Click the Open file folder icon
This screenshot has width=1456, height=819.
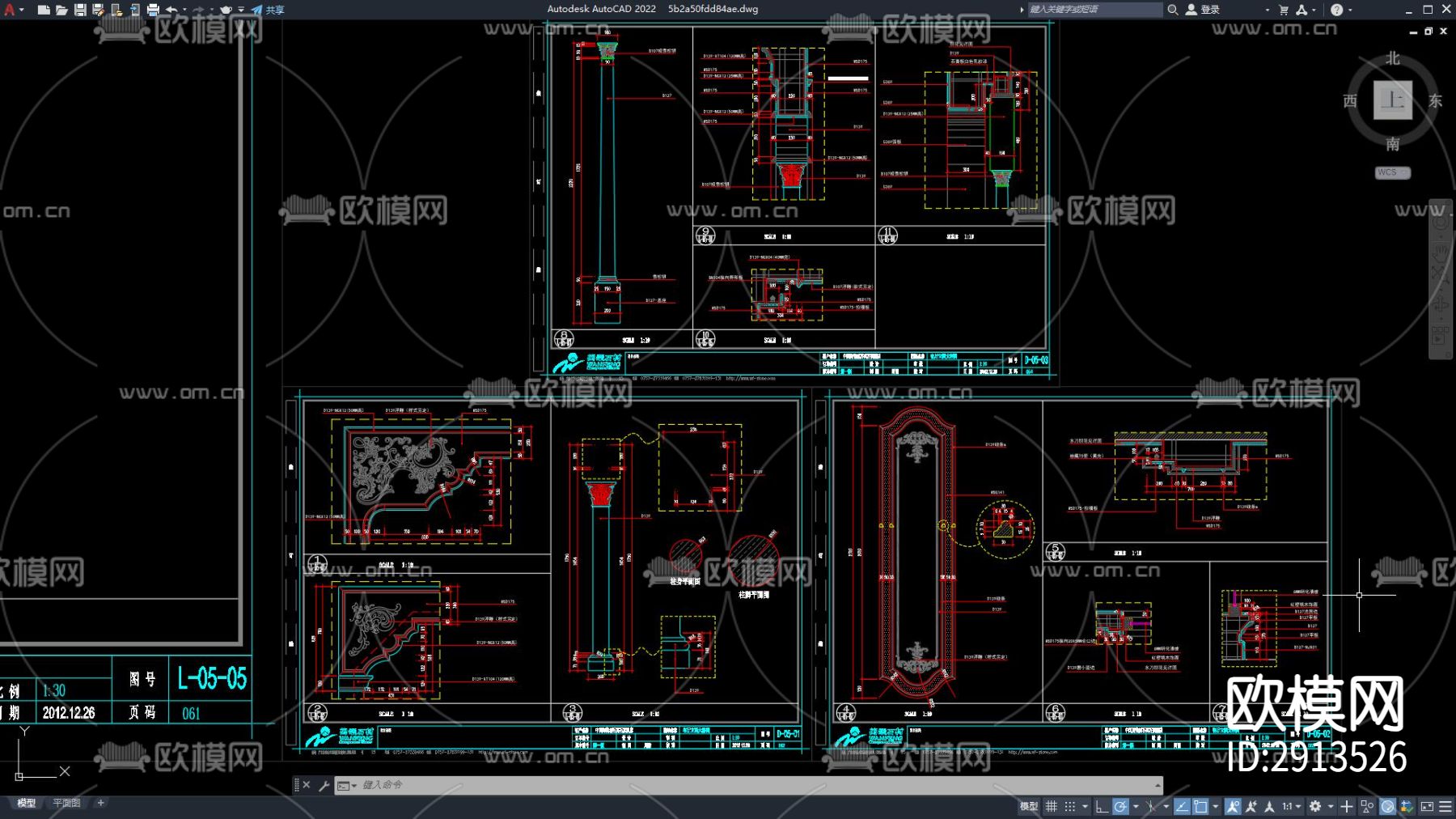[x=61, y=10]
